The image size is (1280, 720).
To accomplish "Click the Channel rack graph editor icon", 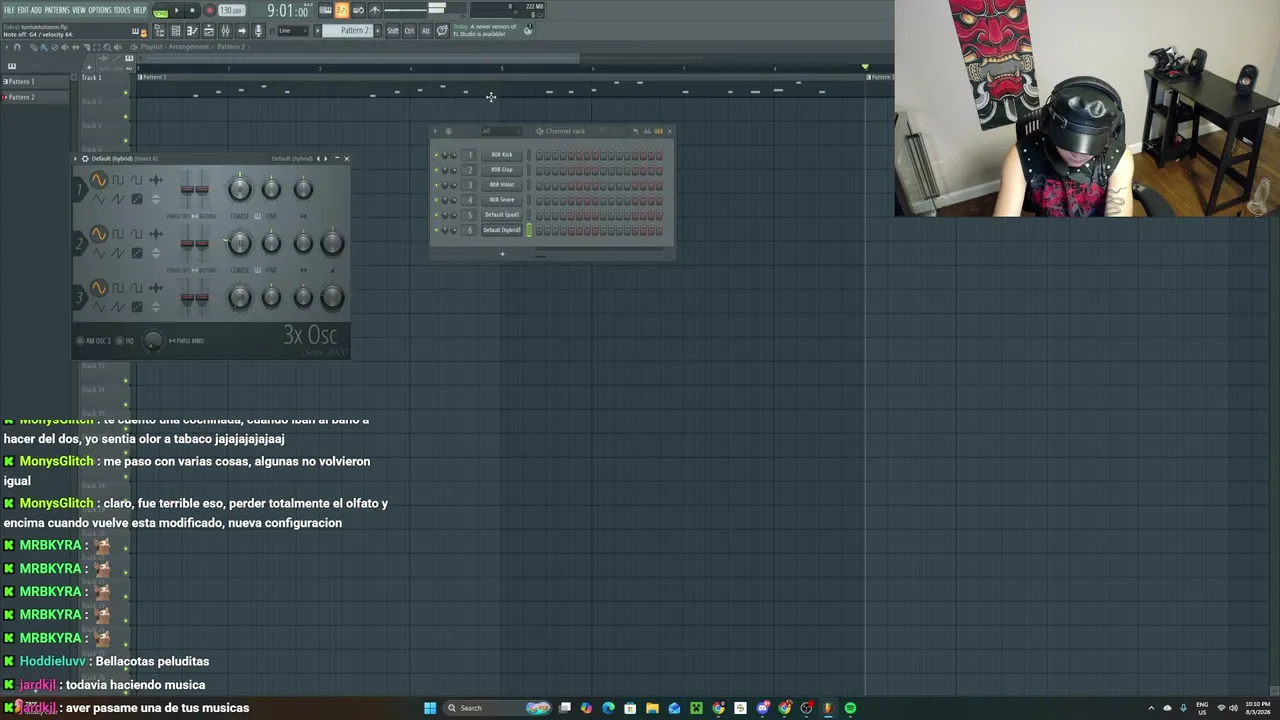I will (x=646, y=131).
